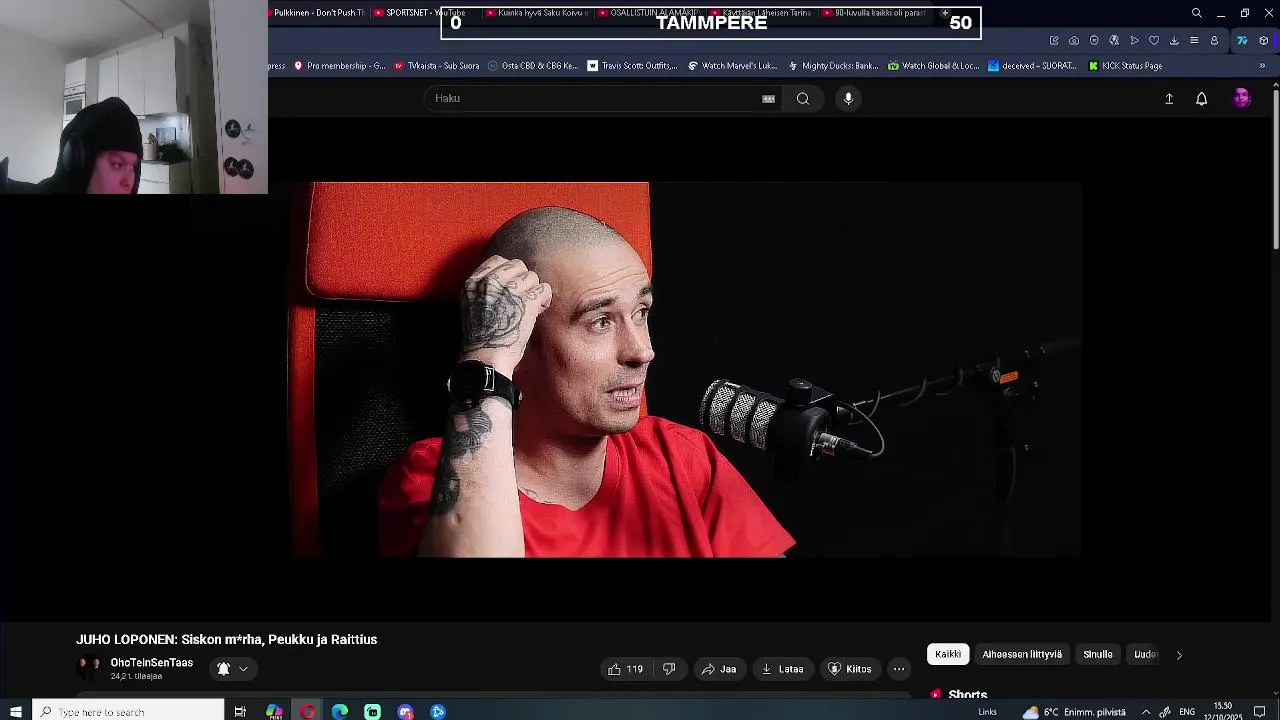Open the Windows notification center icon
This screenshot has height=720, width=1280.
1260,712
